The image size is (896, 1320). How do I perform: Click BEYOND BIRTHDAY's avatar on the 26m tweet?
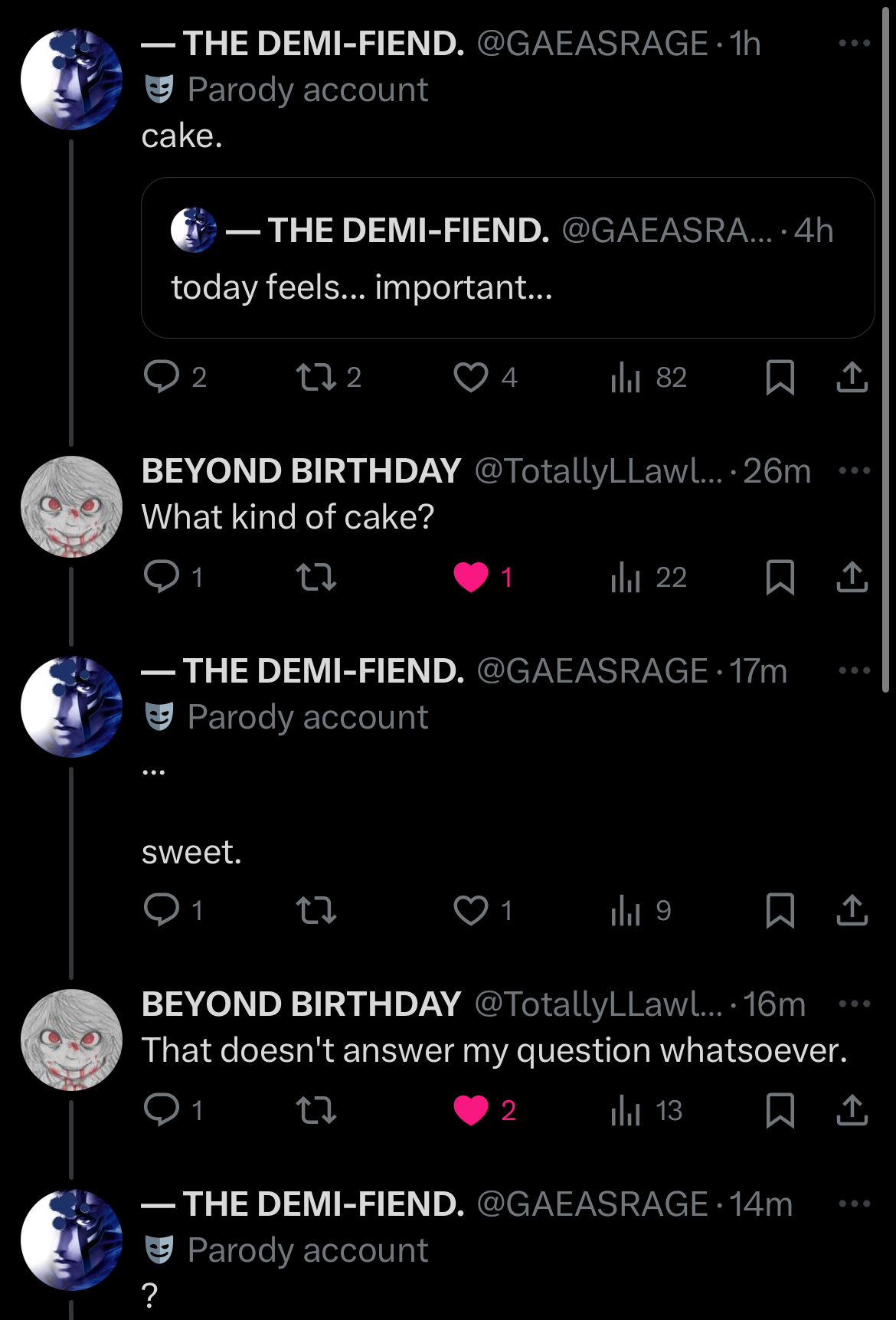coord(71,506)
